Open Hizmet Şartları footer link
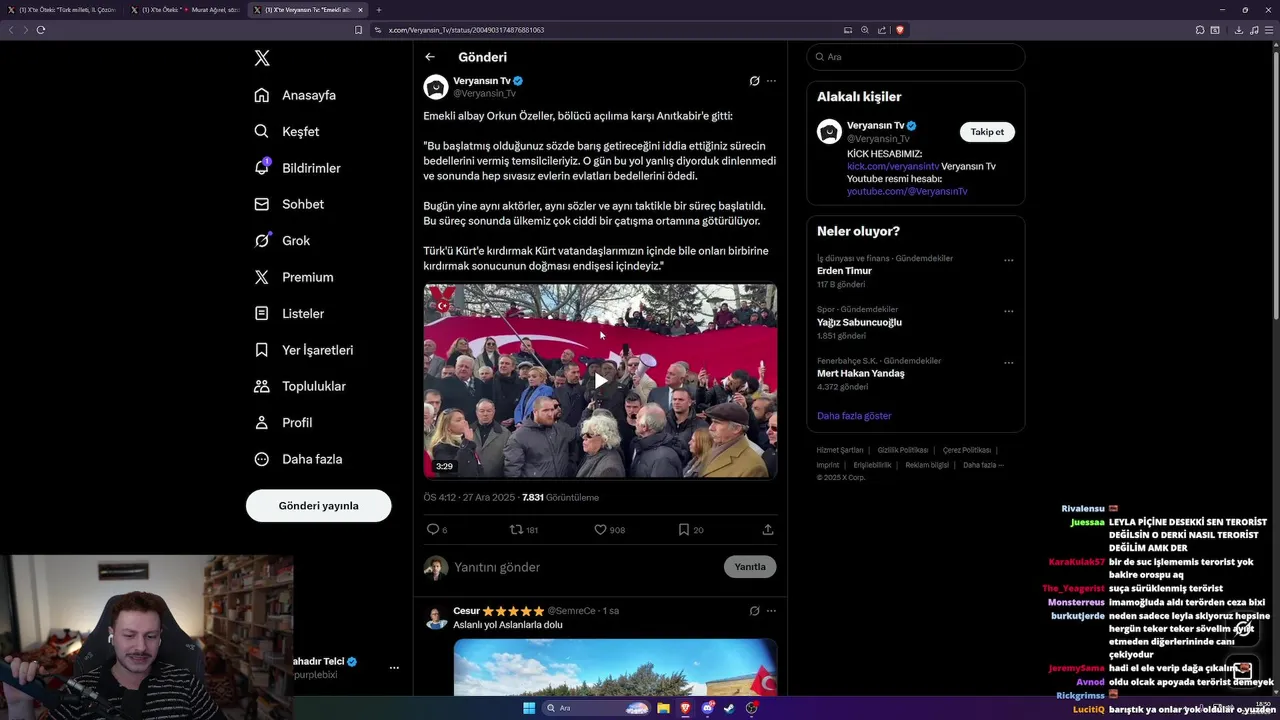Screen dimensions: 1280x720 click(x=840, y=450)
